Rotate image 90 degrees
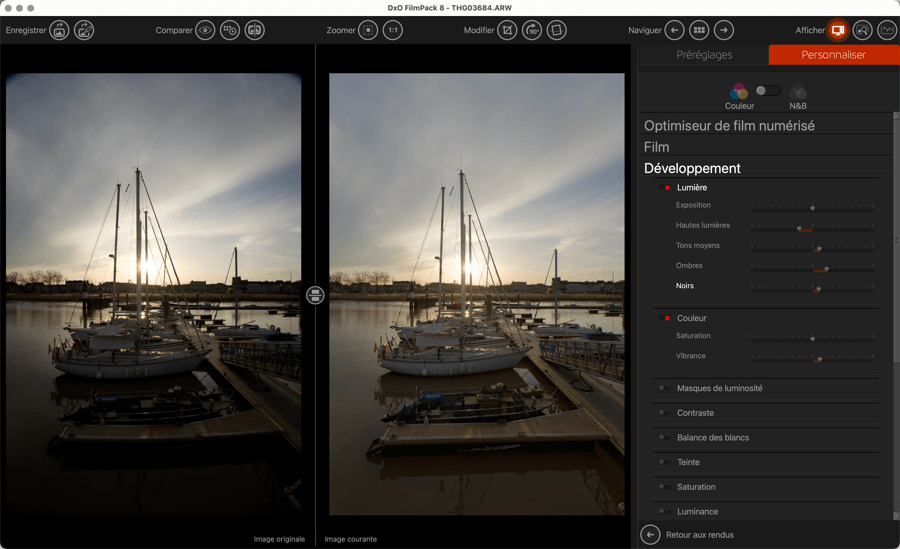Viewport: 900px width, 549px height. pos(532,30)
